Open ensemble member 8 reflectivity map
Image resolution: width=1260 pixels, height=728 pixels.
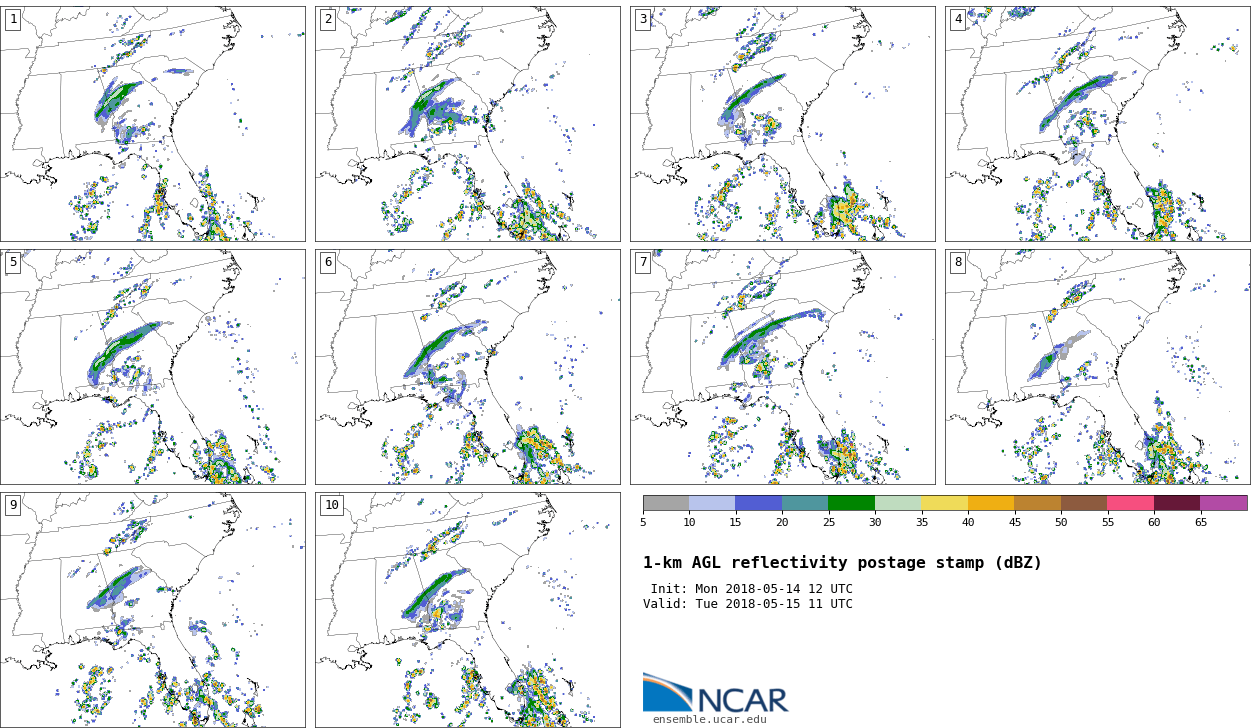tap(1097, 367)
